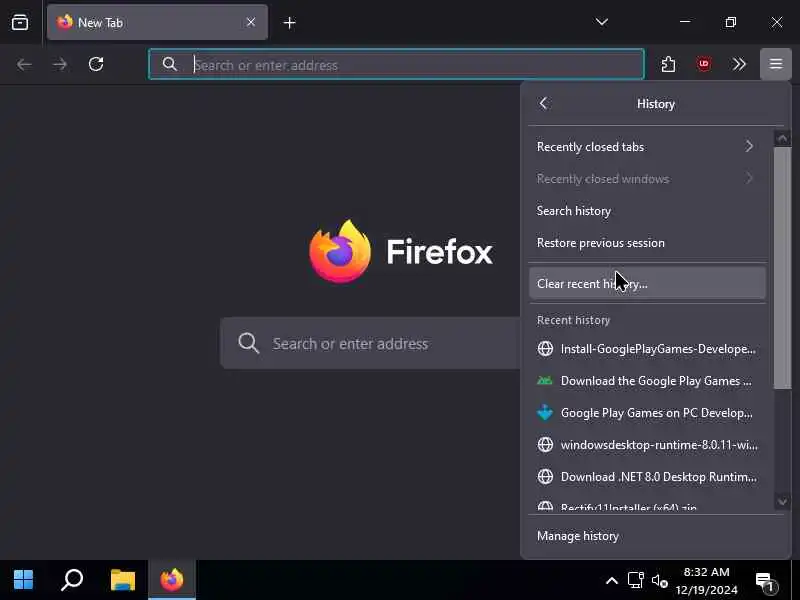Select Clear recent history…

(x=647, y=284)
